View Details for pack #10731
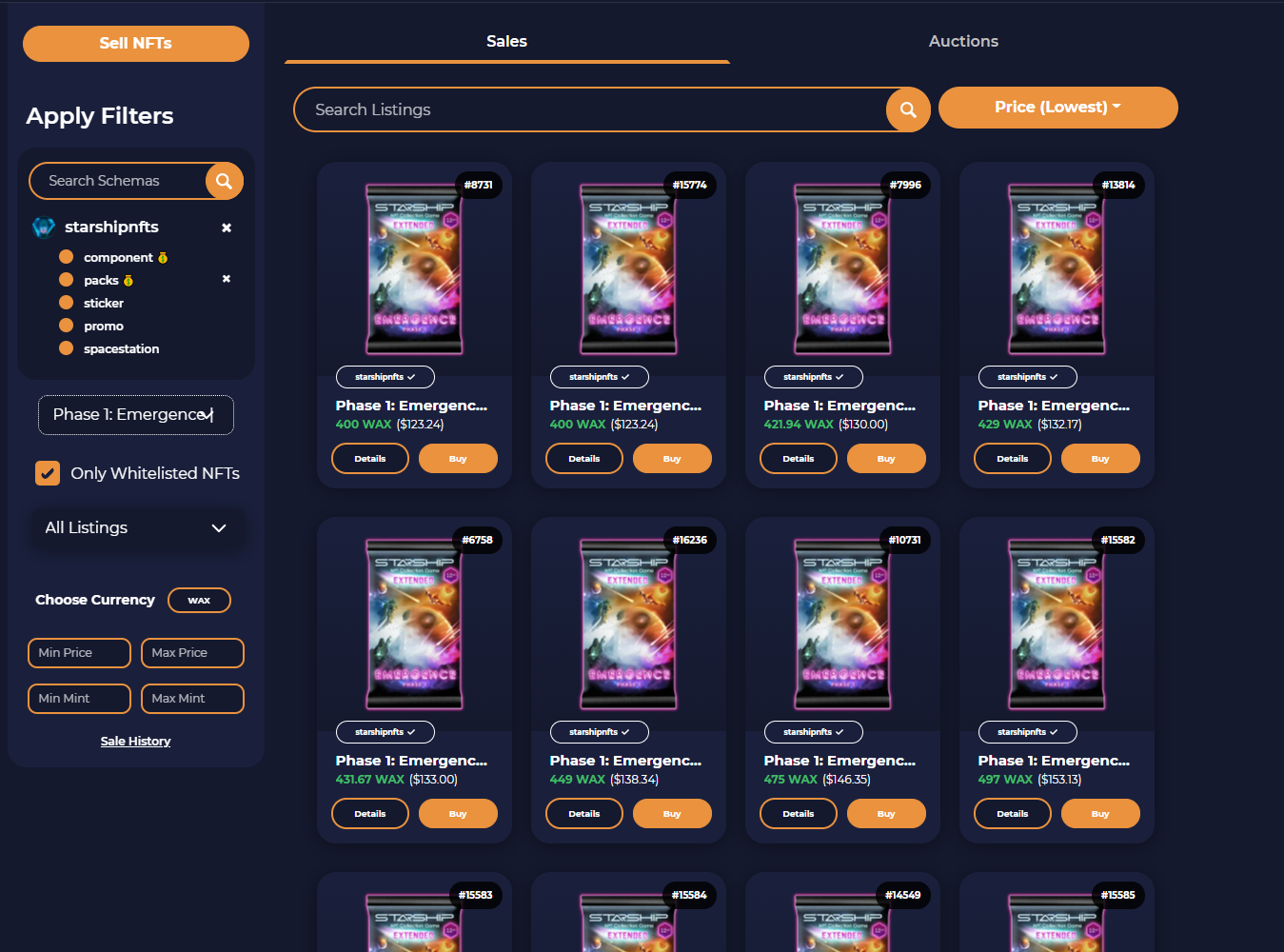The width and height of the screenshot is (1284, 952). pos(799,814)
